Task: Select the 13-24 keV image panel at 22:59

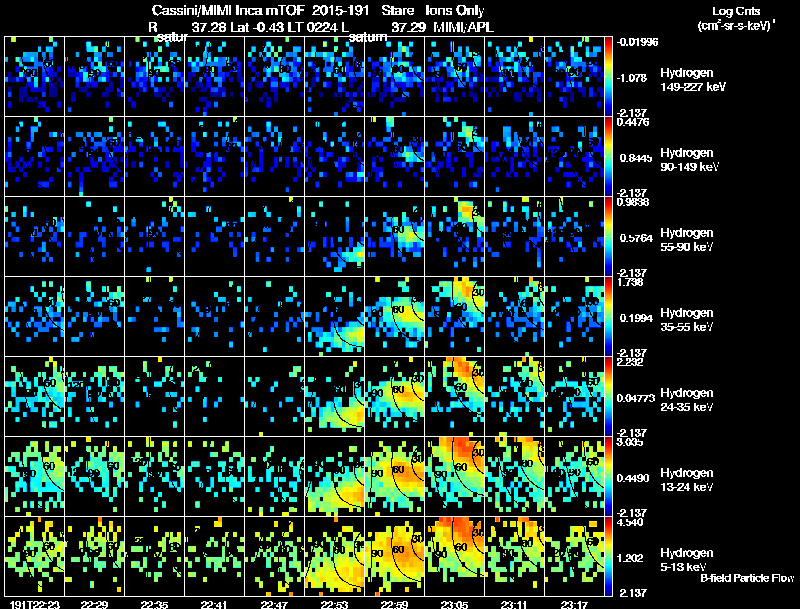Action: [394, 476]
